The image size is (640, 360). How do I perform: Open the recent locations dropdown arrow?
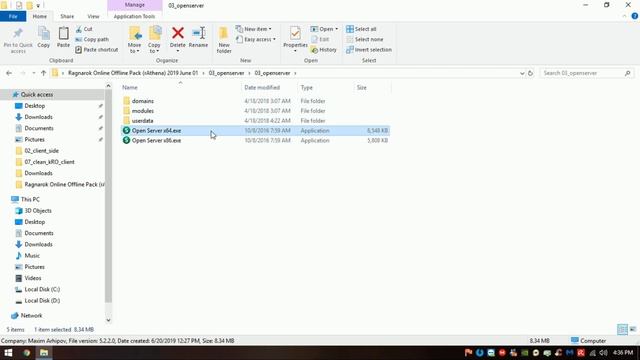tap(33, 73)
